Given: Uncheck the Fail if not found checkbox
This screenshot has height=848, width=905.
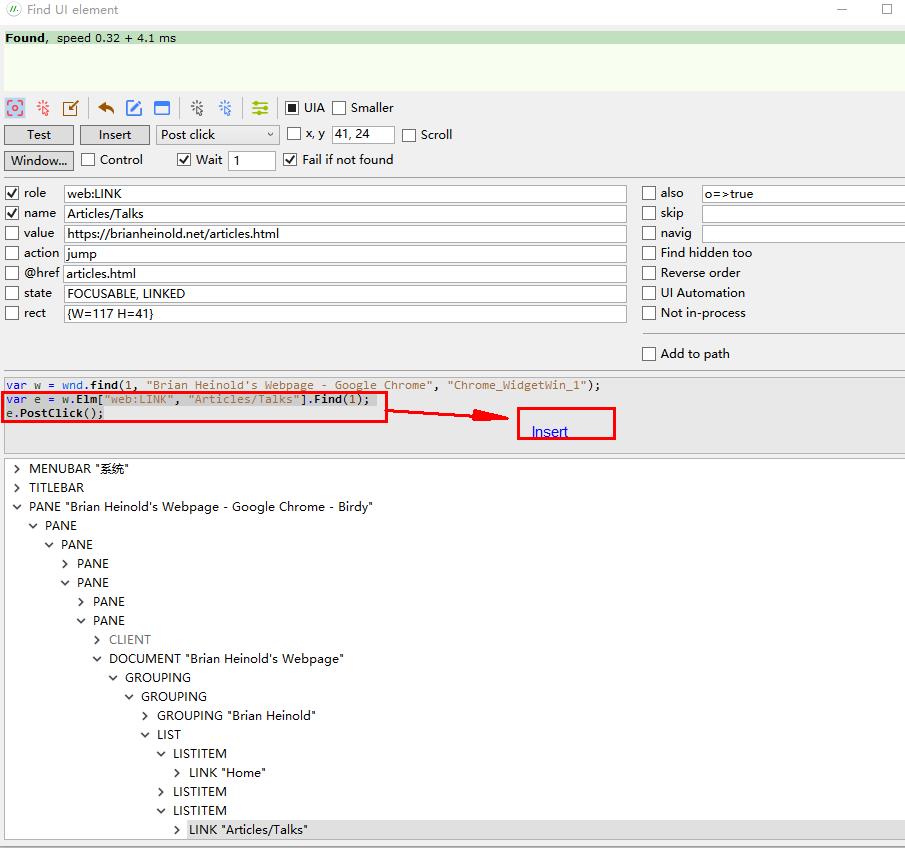Looking at the screenshot, I should pos(291,160).
